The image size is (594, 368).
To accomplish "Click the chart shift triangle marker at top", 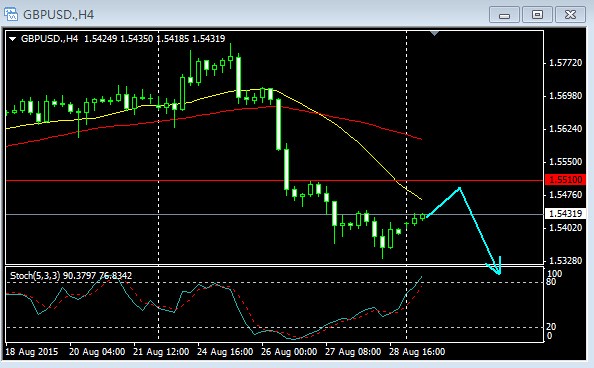I will [434, 34].
